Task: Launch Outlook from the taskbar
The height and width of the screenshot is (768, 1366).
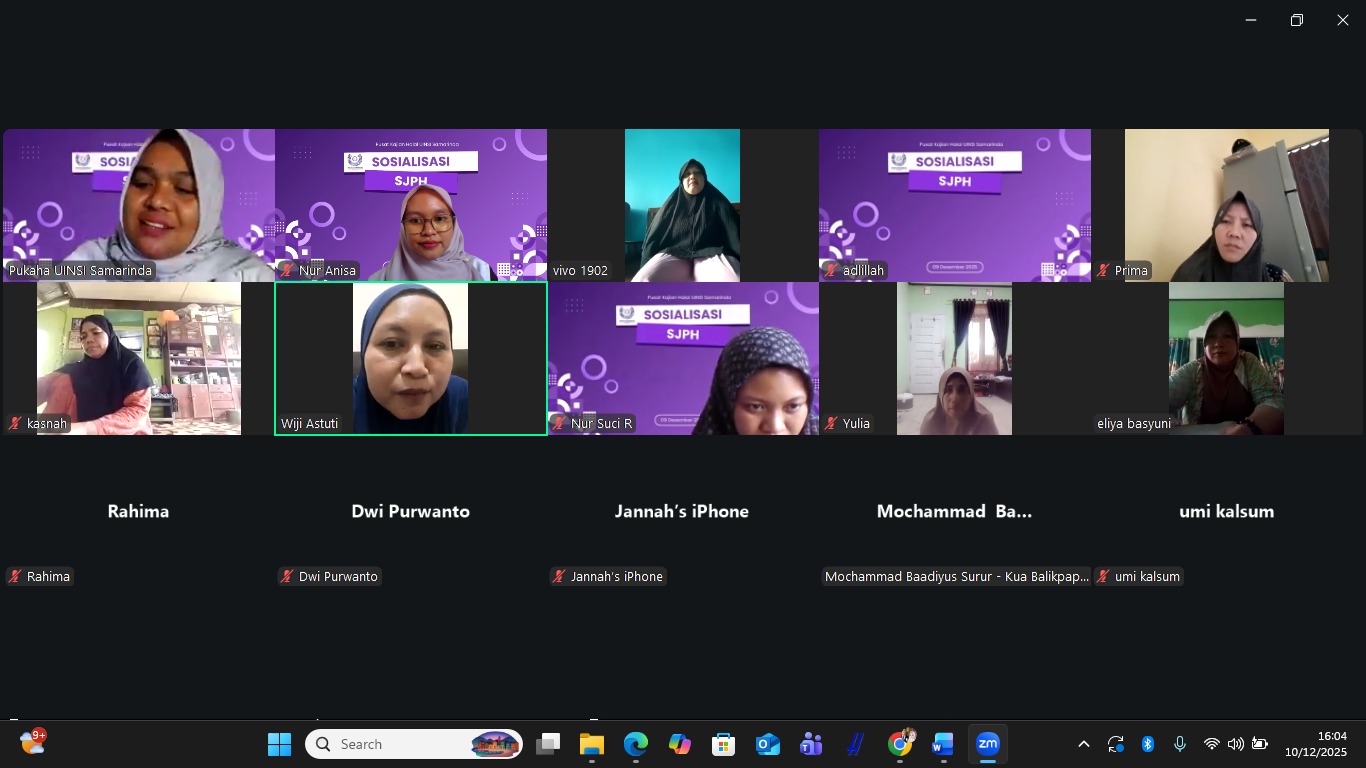Action: pos(767,744)
